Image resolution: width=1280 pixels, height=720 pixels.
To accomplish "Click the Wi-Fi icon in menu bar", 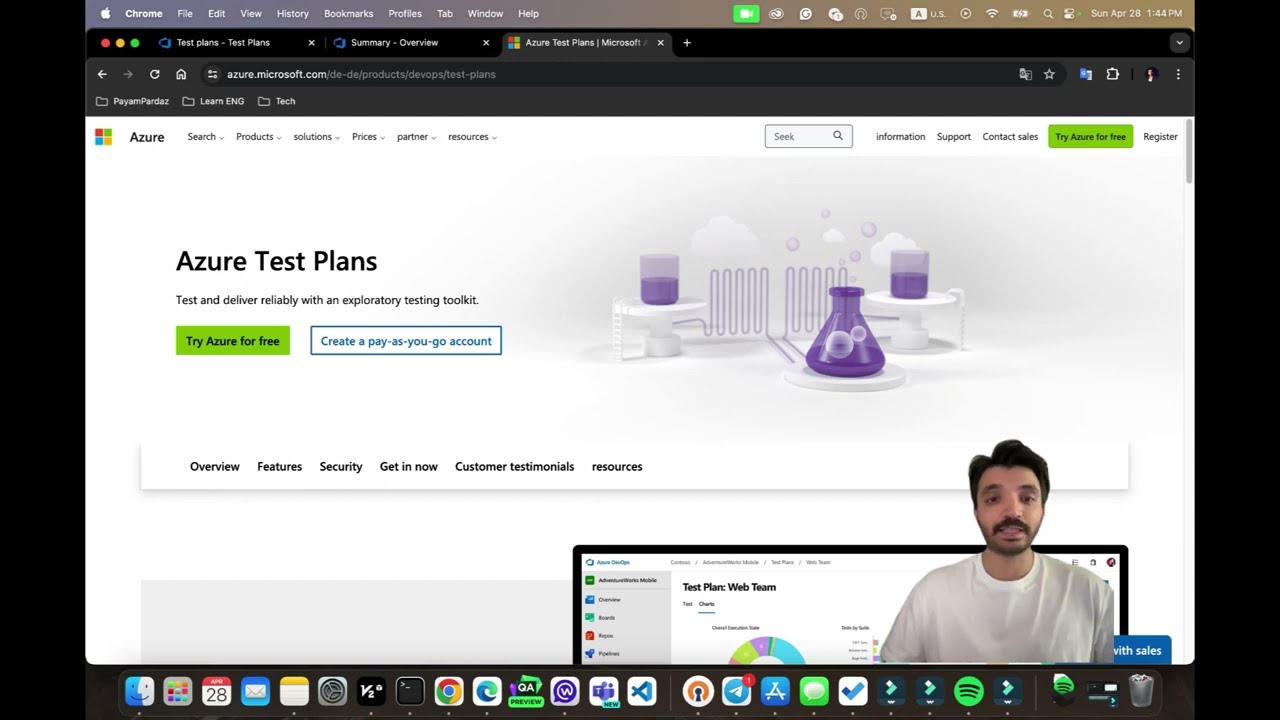I will 992,14.
